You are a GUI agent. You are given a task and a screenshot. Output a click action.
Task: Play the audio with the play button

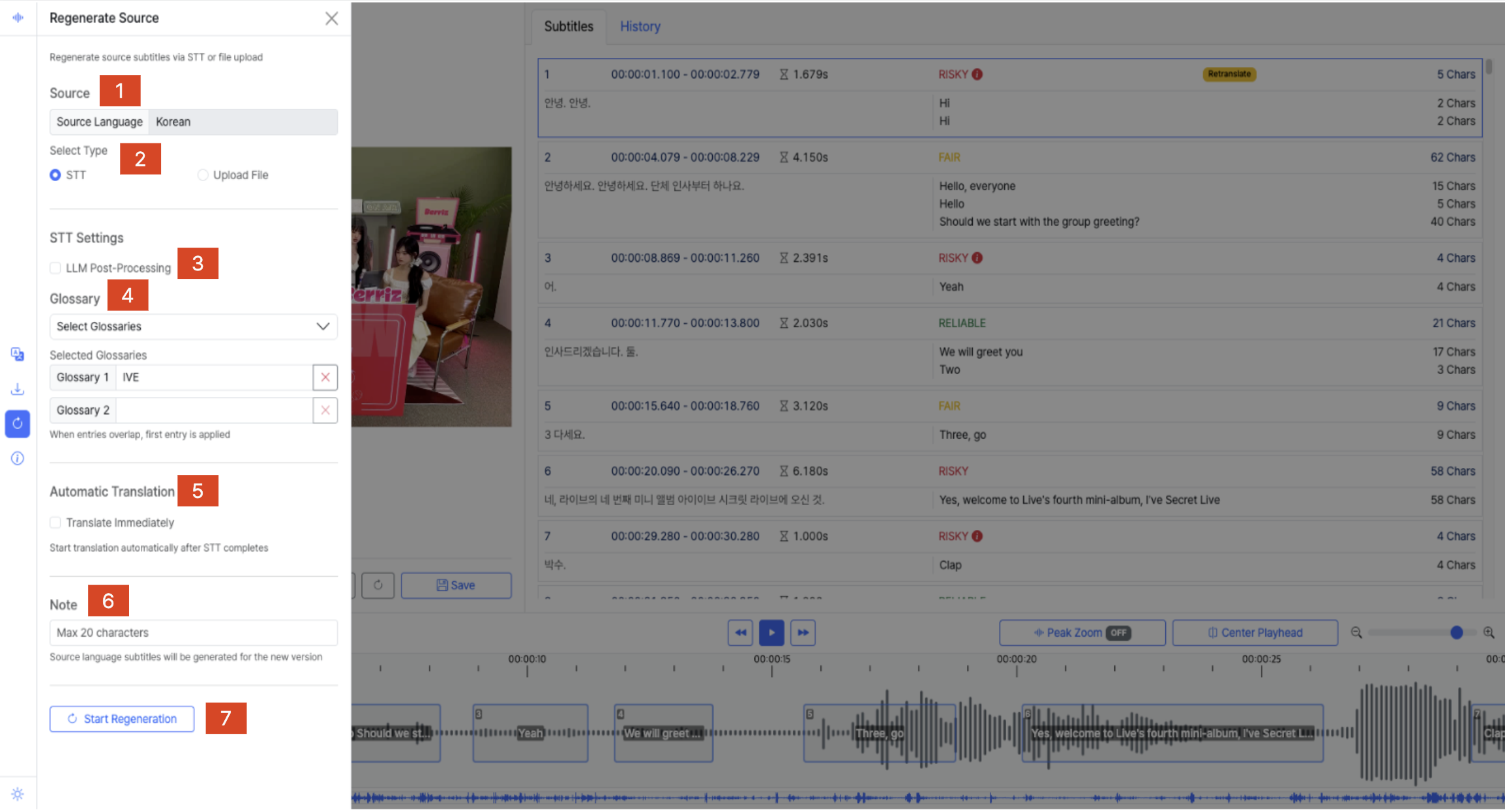tap(771, 633)
